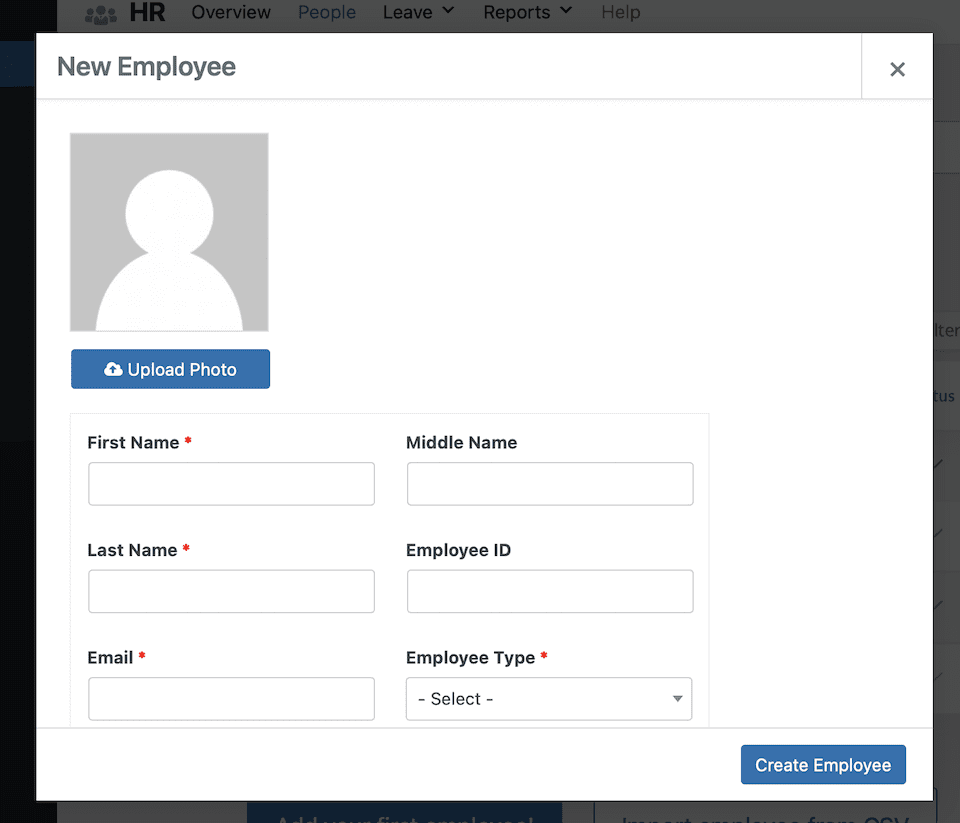Expand the Leave dropdown menu
960x823 pixels.
click(418, 13)
